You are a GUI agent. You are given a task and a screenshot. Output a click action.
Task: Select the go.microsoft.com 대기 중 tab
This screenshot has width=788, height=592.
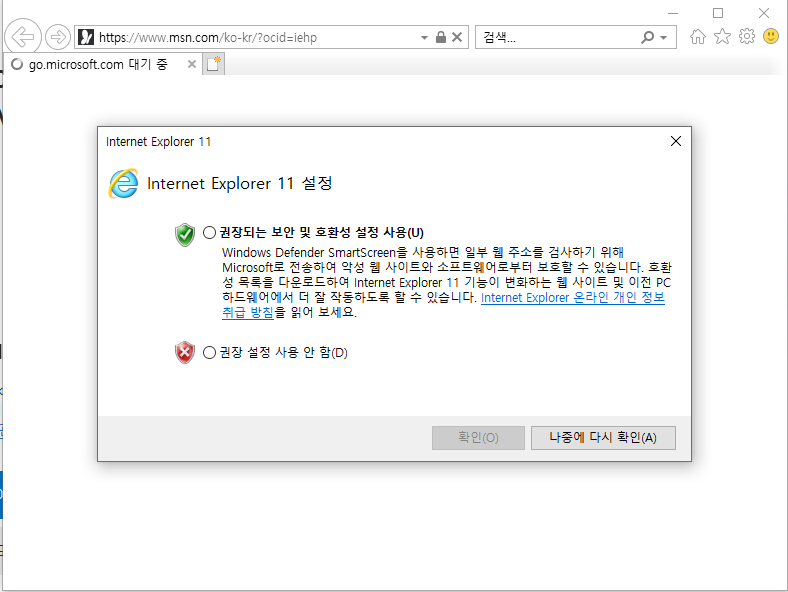pyautogui.click(x=101, y=64)
